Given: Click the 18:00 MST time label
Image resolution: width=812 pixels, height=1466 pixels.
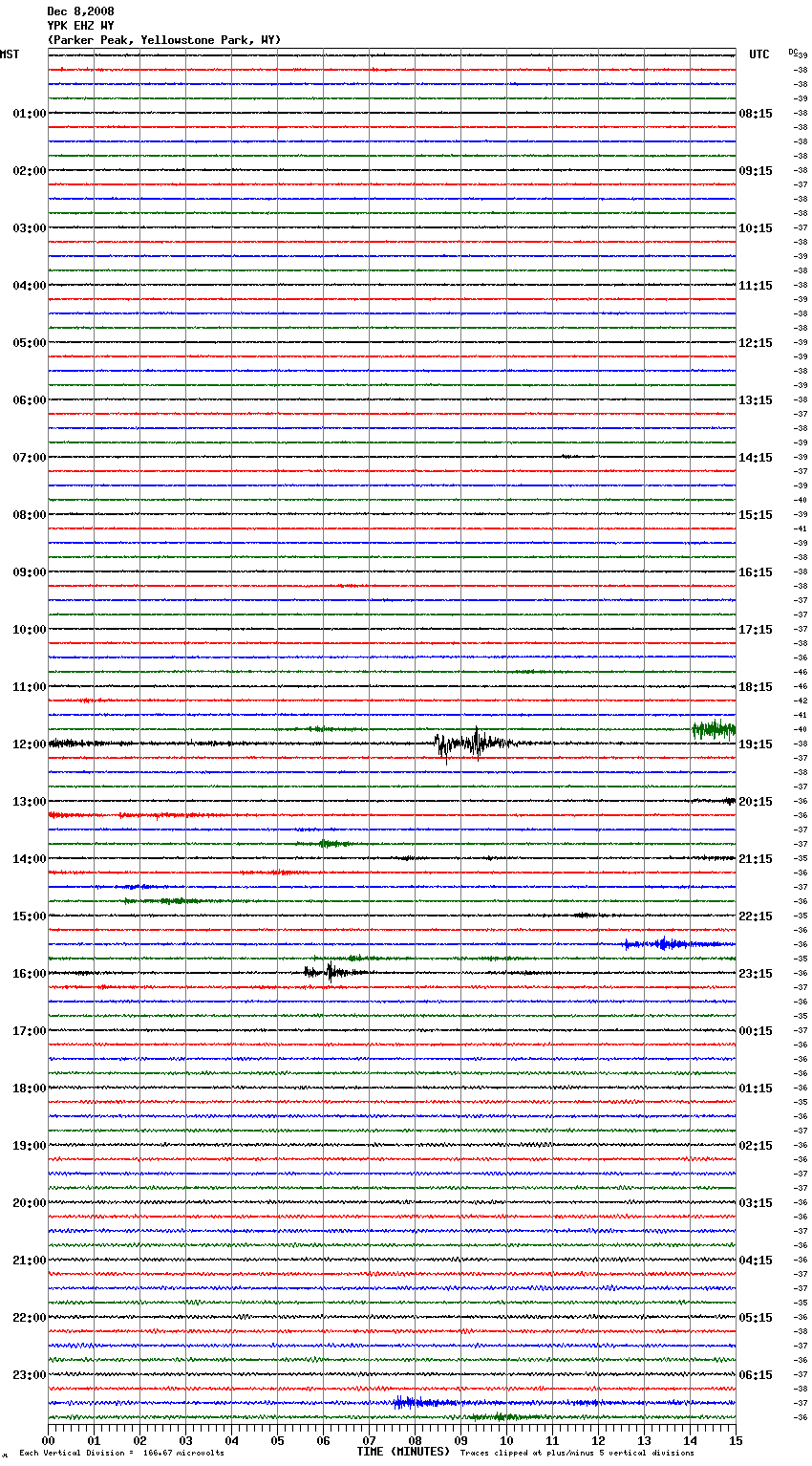Looking at the screenshot, I should click(x=29, y=1089).
